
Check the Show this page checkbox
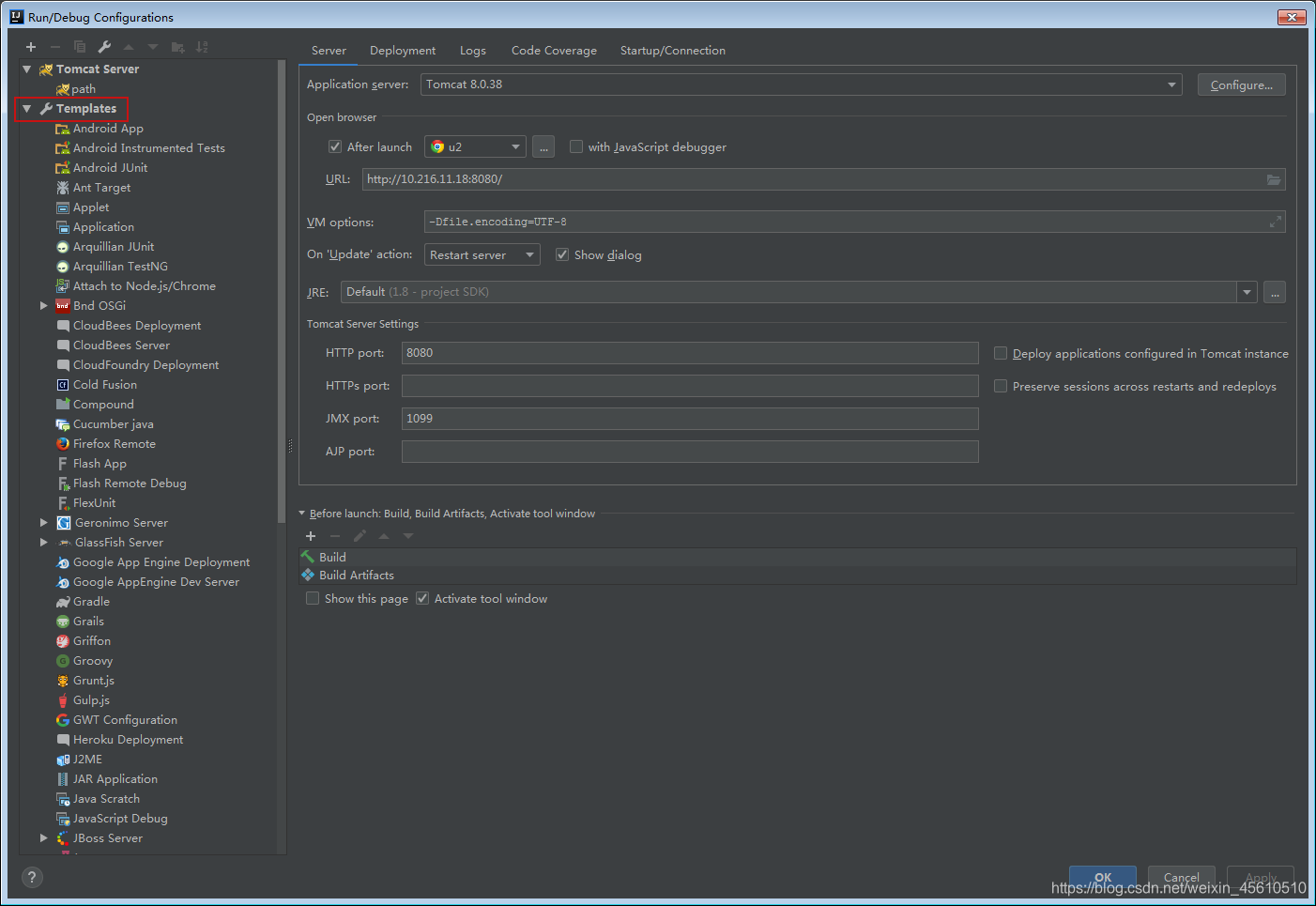tap(313, 598)
